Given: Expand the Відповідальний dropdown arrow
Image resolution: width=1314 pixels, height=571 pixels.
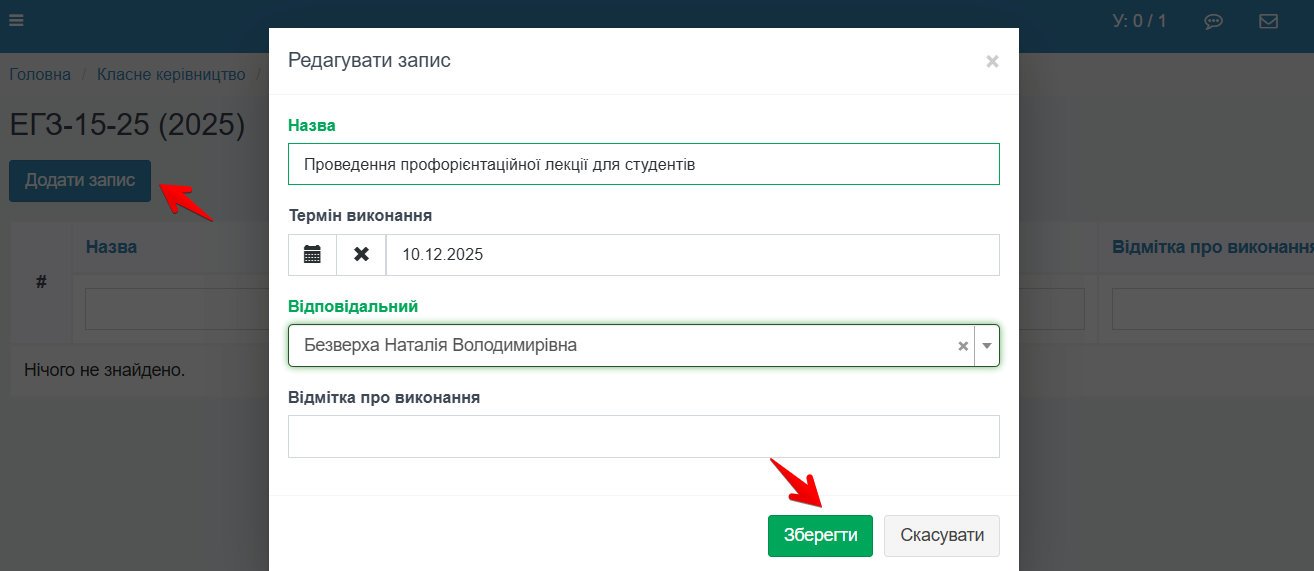Looking at the screenshot, I should [x=987, y=346].
